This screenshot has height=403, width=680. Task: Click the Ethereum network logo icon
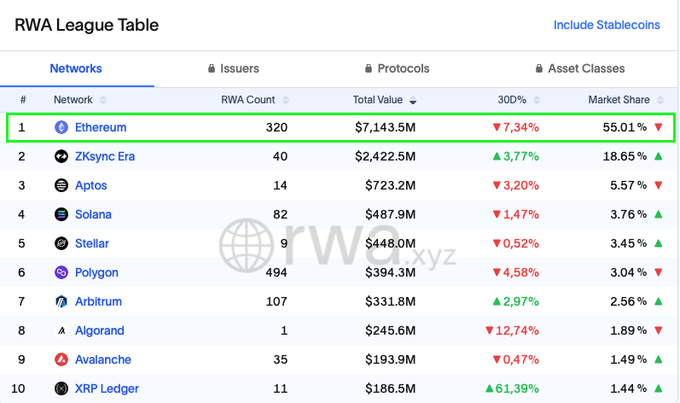click(x=61, y=128)
